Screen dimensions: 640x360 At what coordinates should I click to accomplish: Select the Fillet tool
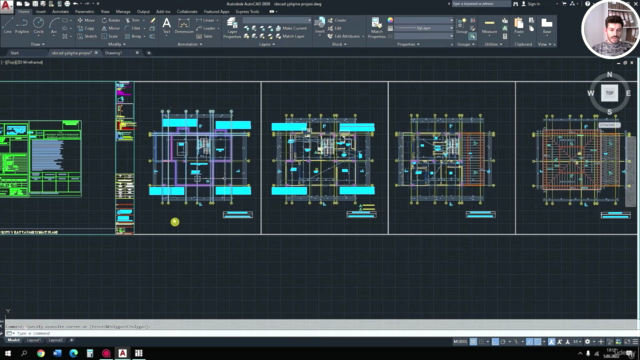pyautogui.click(x=132, y=28)
